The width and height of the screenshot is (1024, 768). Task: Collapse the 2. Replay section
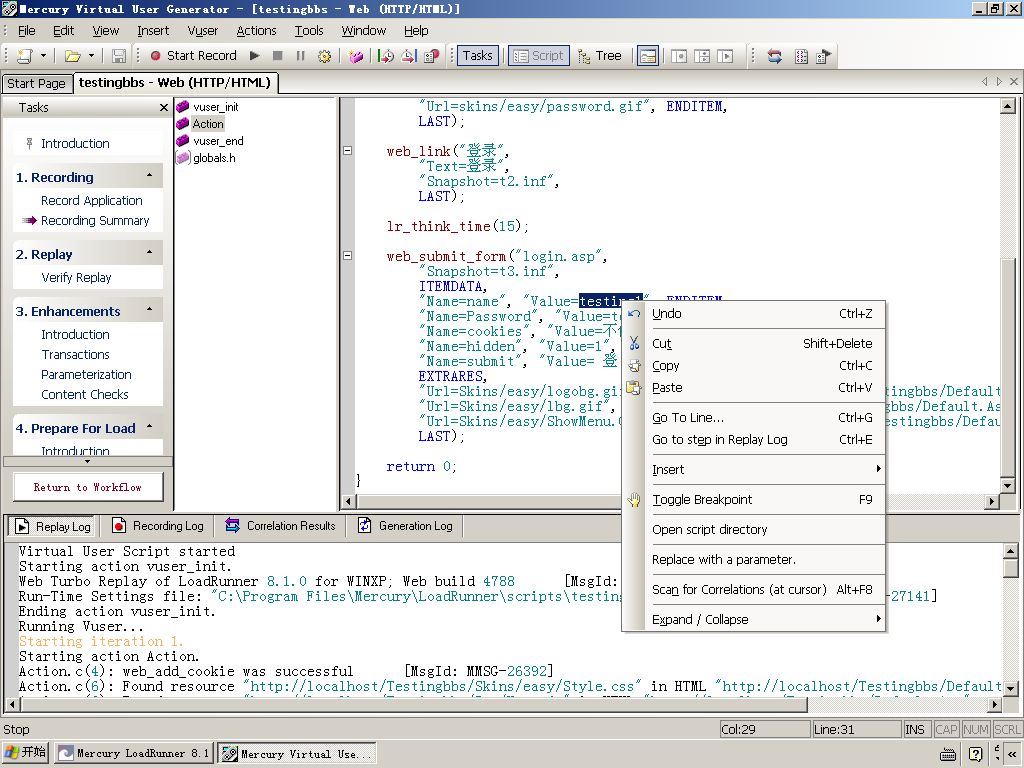pos(150,253)
